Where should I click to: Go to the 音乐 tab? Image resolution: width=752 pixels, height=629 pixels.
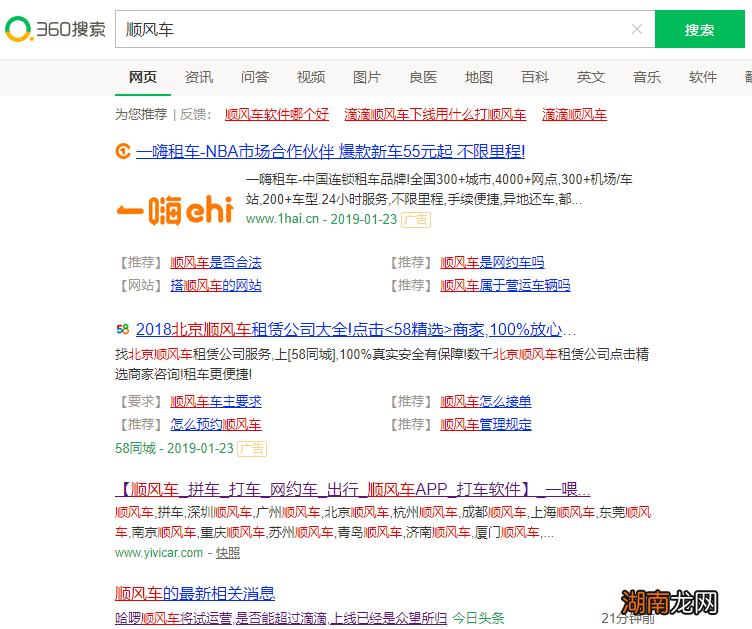pos(647,77)
